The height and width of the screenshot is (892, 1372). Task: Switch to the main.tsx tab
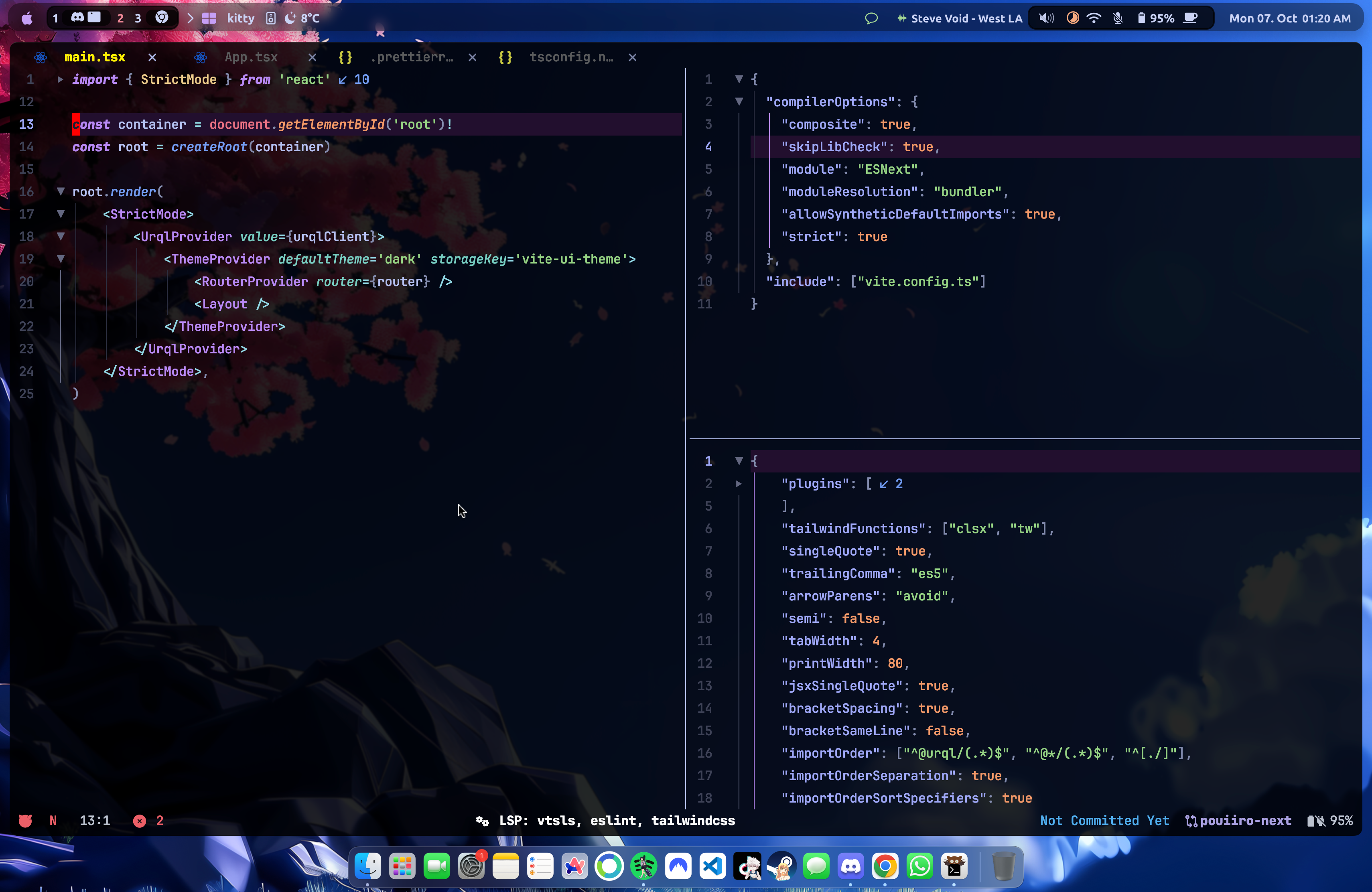(95, 57)
